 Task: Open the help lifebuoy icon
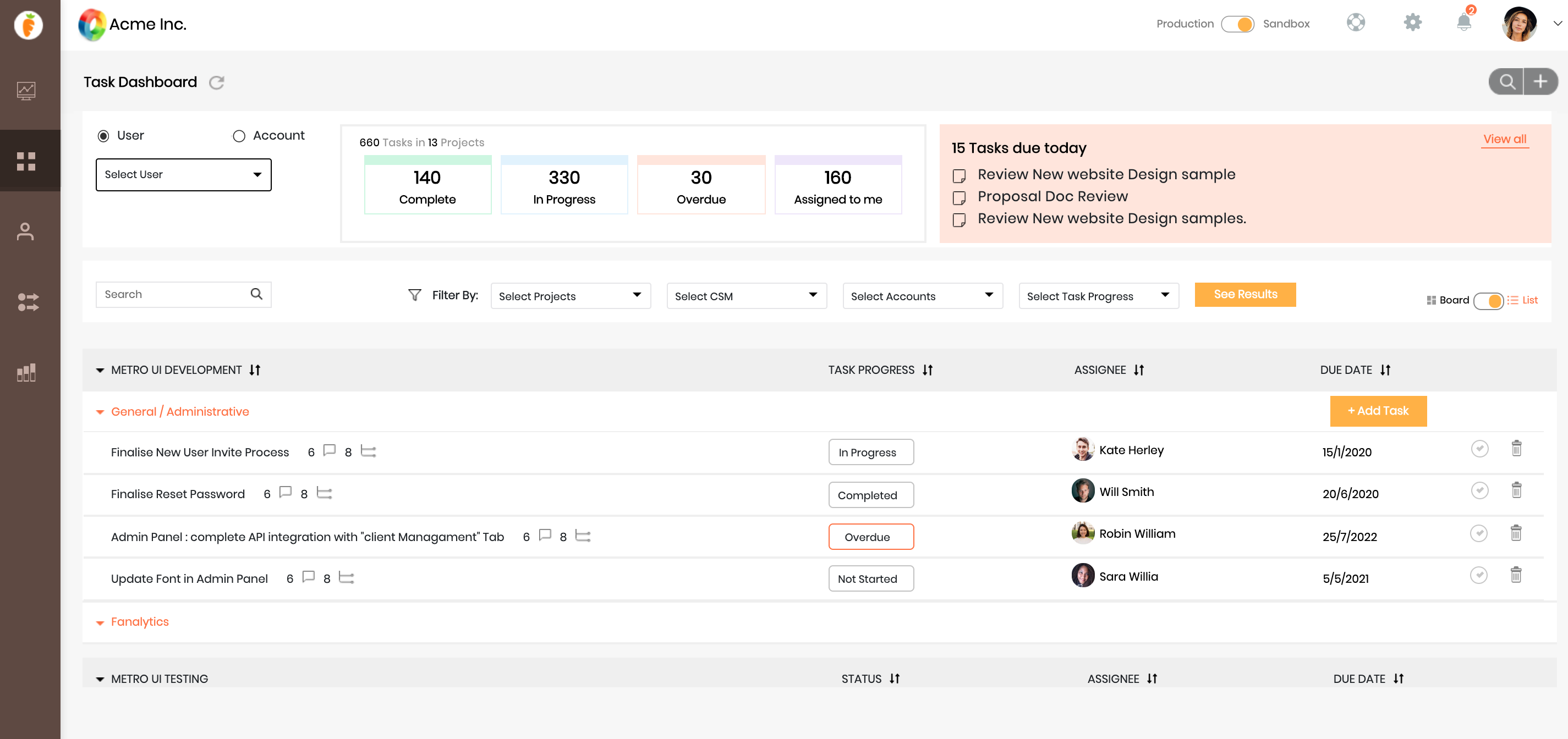pyautogui.click(x=1356, y=23)
